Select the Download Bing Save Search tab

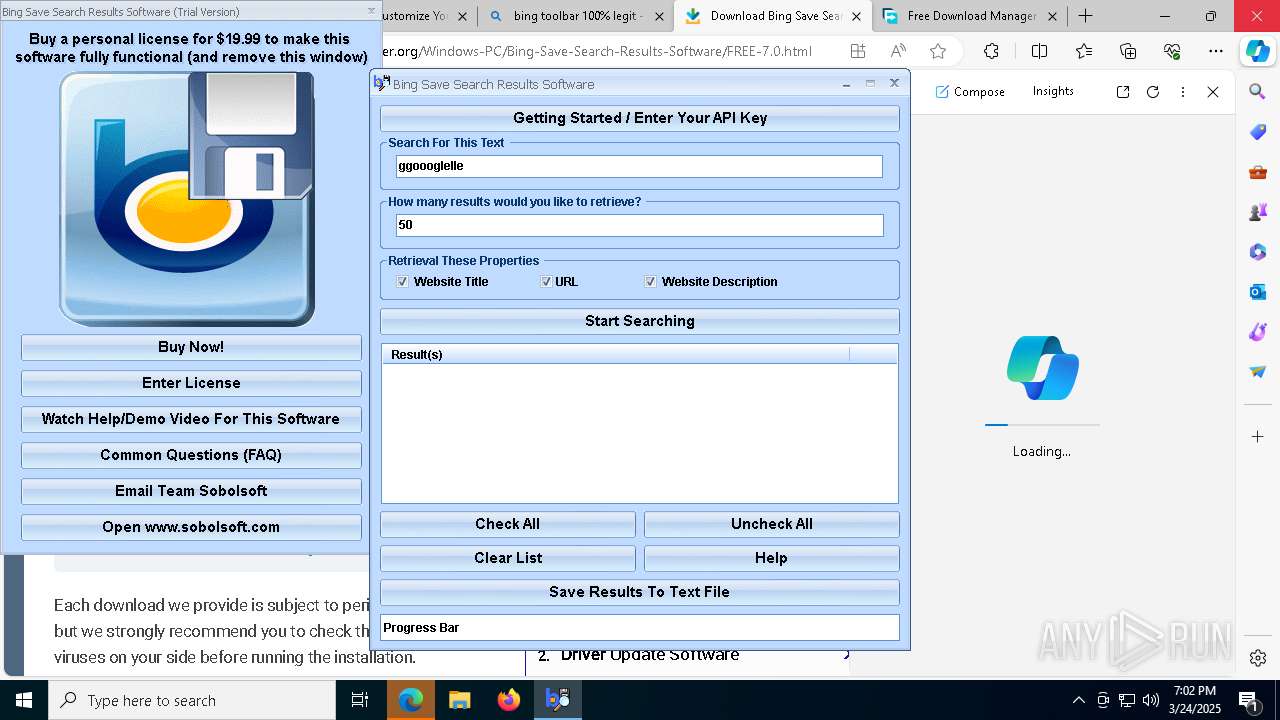(x=771, y=16)
